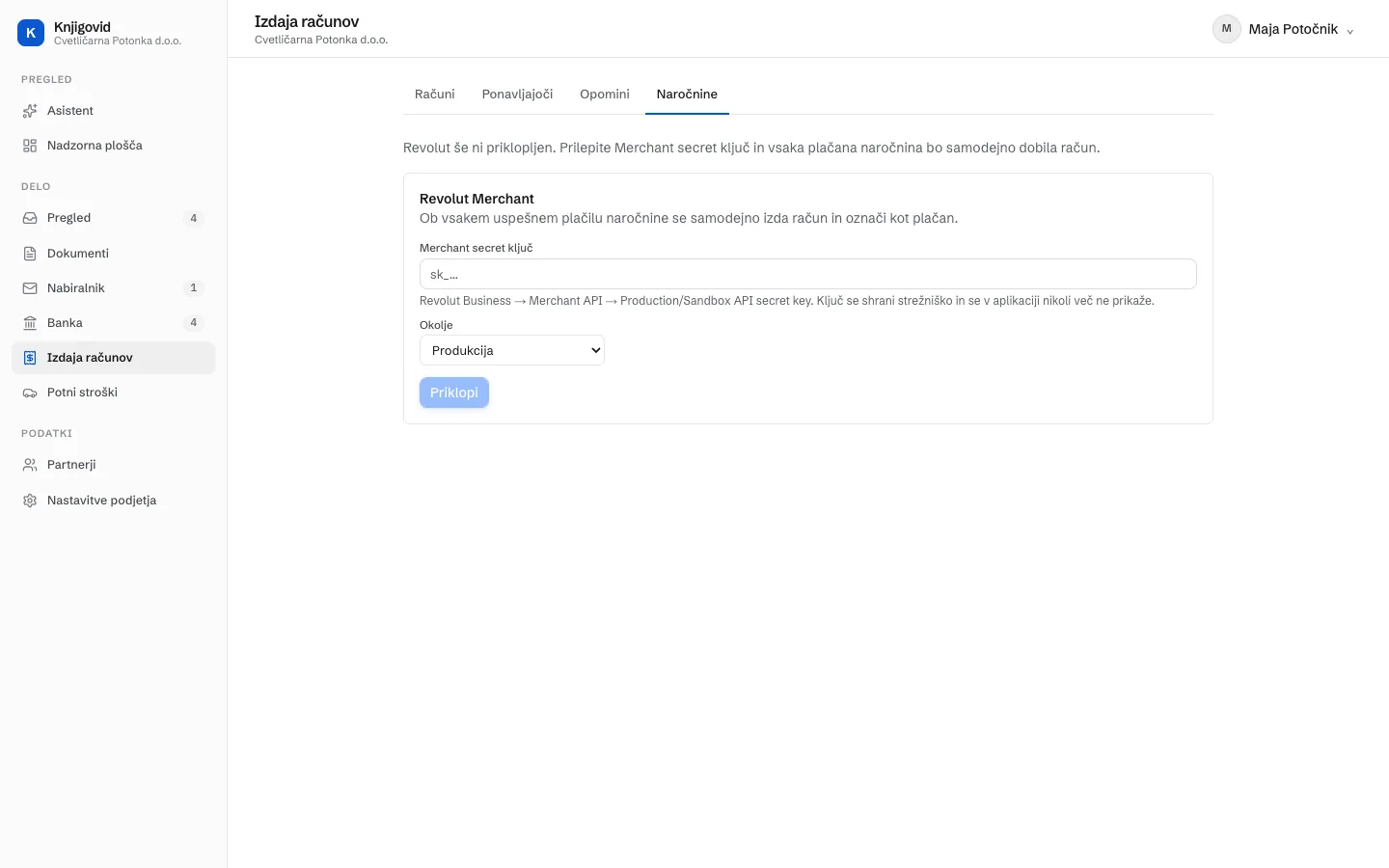Screen dimensions: 1389x868
Task: Click the Pregled badge showing 4
Action: pyautogui.click(x=194, y=218)
